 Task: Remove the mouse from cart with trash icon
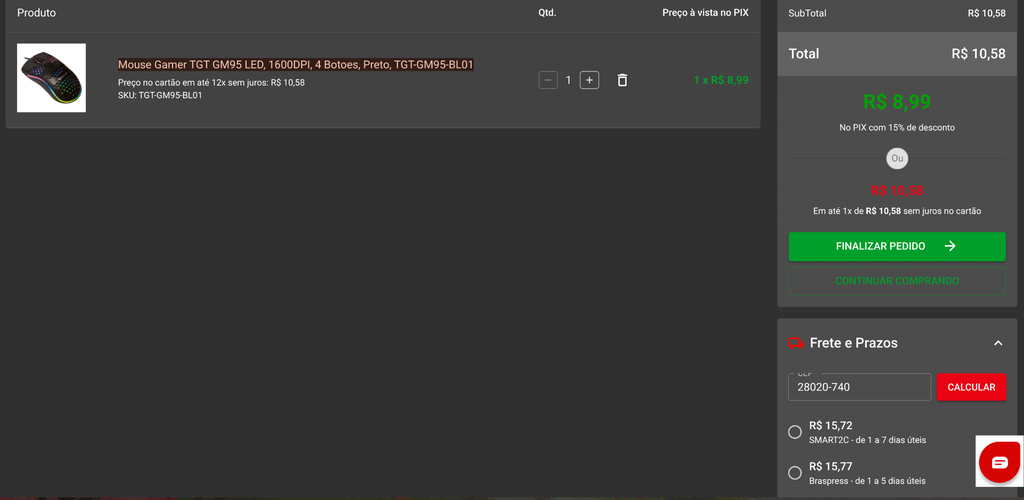coord(622,80)
